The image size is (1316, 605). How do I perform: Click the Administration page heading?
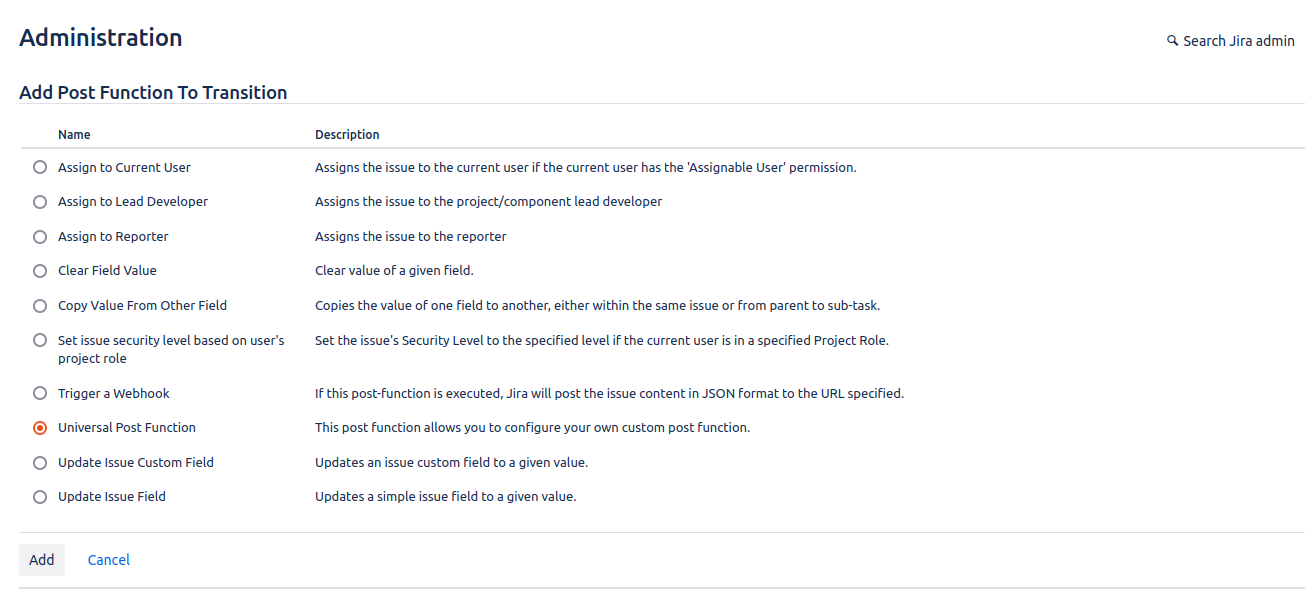101,38
